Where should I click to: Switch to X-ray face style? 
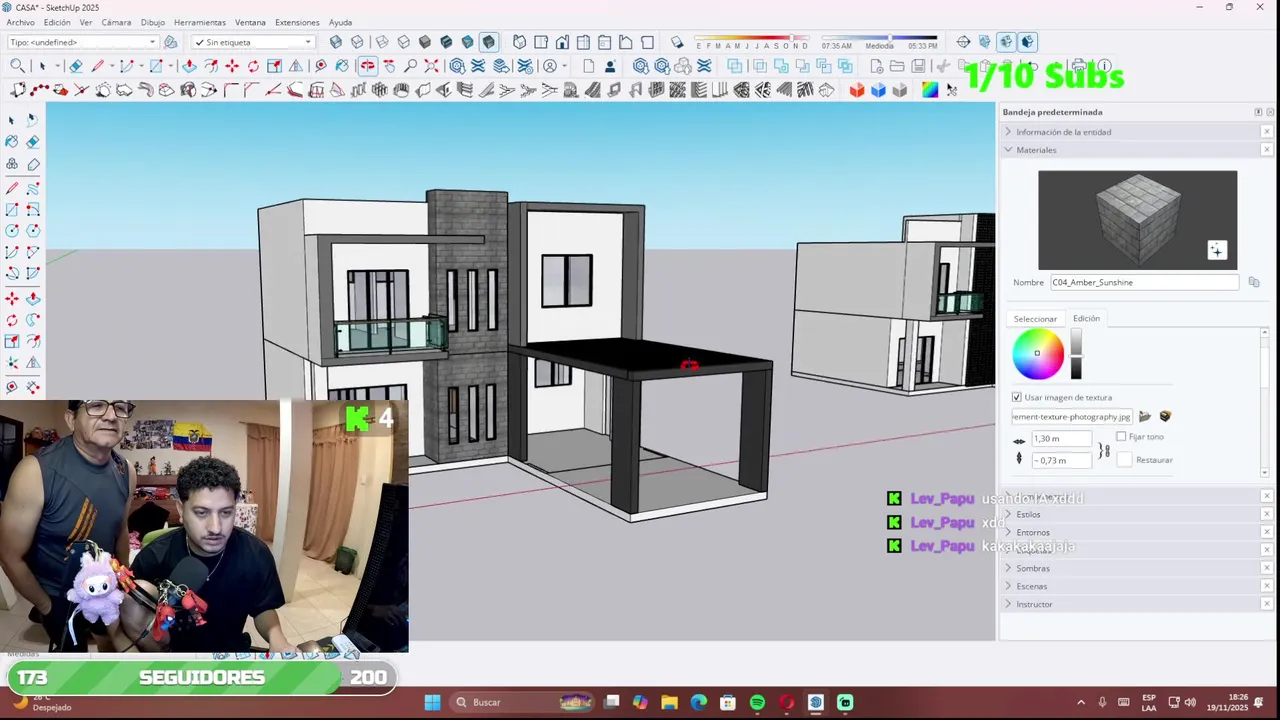coord(335,42)
